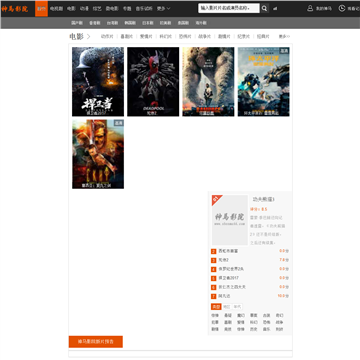Click the rank 7 badge in ranking list
This screenshot has height=360, width=360.
click(214, 296)
